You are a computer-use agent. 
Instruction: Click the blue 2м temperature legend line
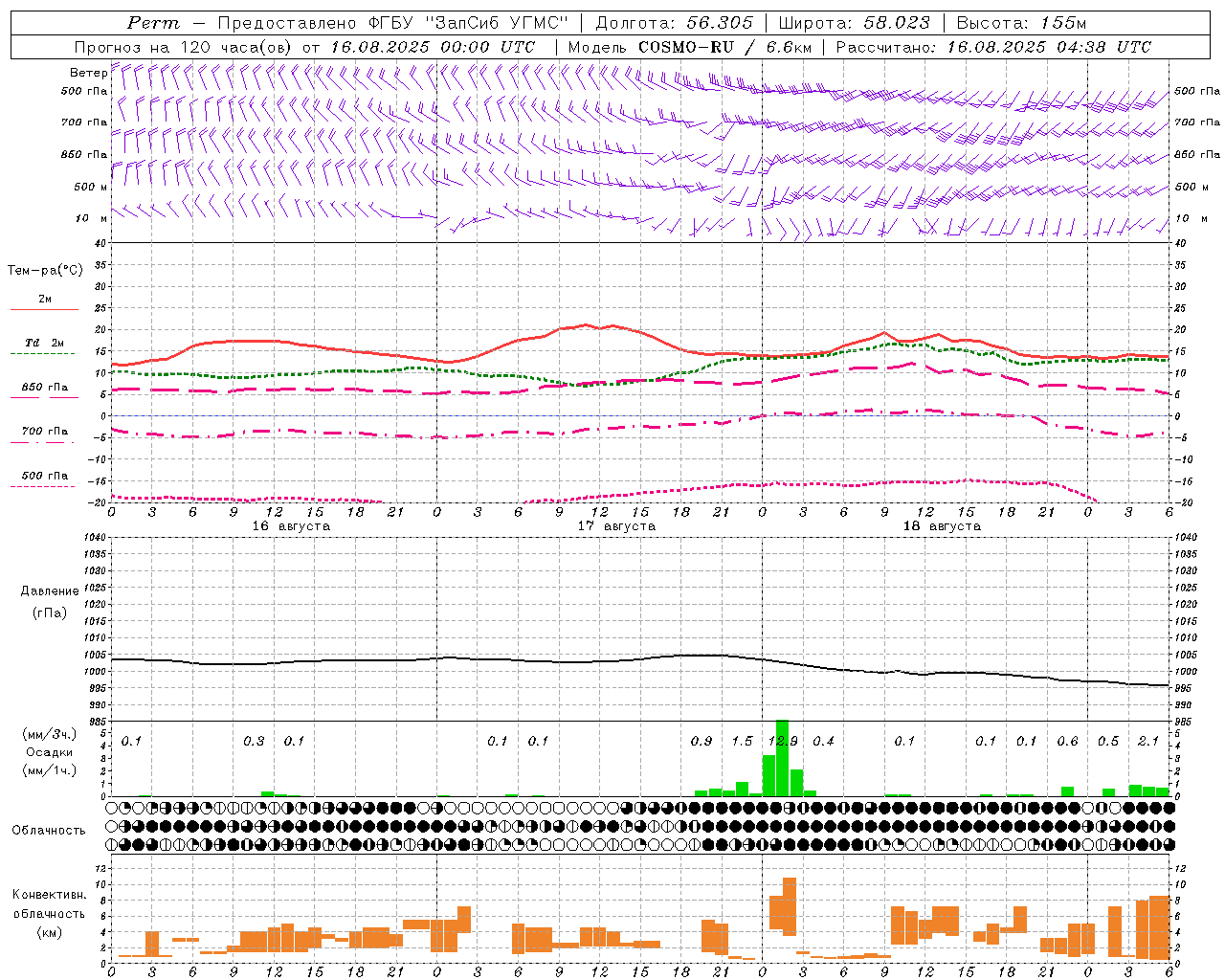click(44, 309)
